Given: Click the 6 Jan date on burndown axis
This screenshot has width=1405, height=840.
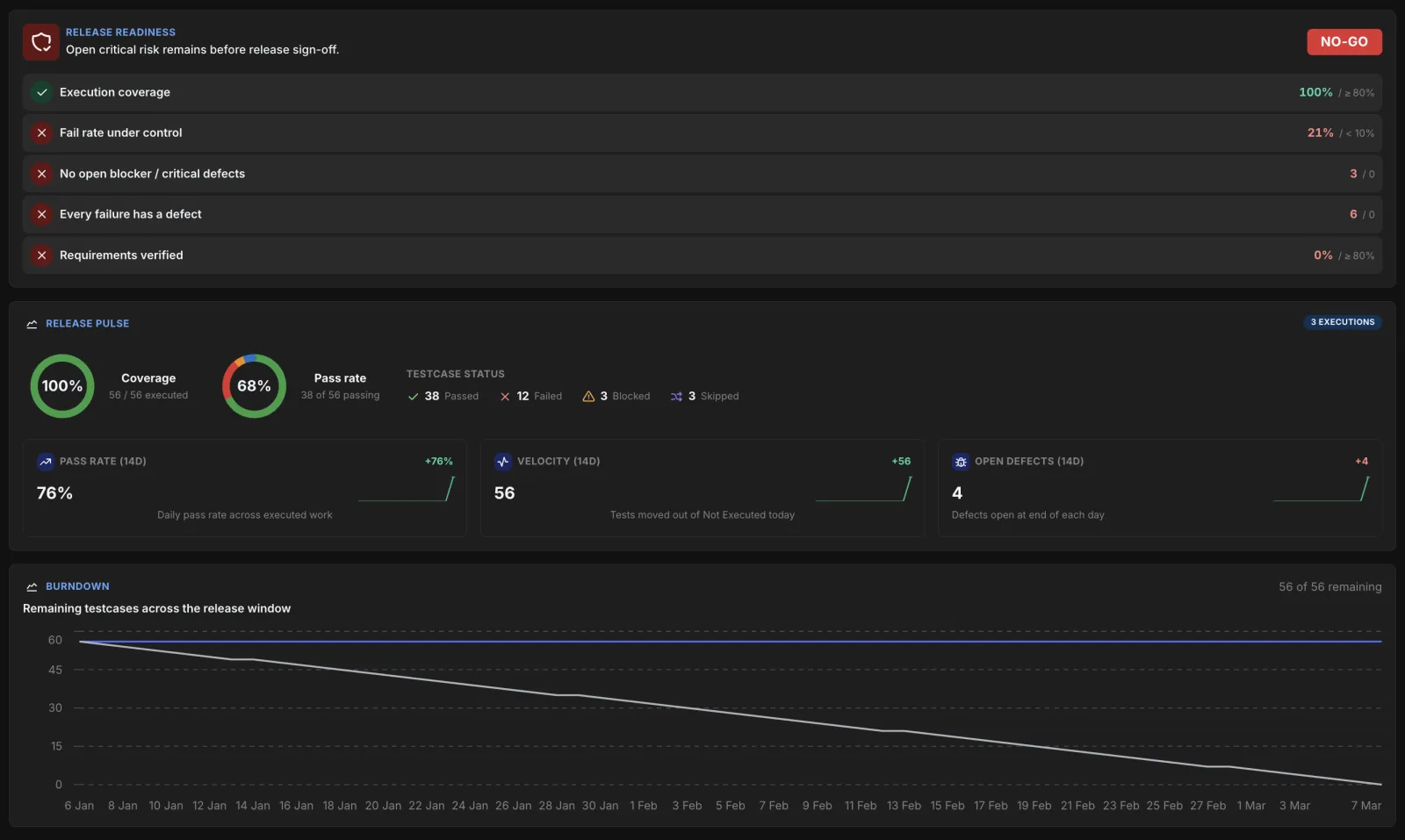Looking at the screenshot, I should tap(79, 806).
